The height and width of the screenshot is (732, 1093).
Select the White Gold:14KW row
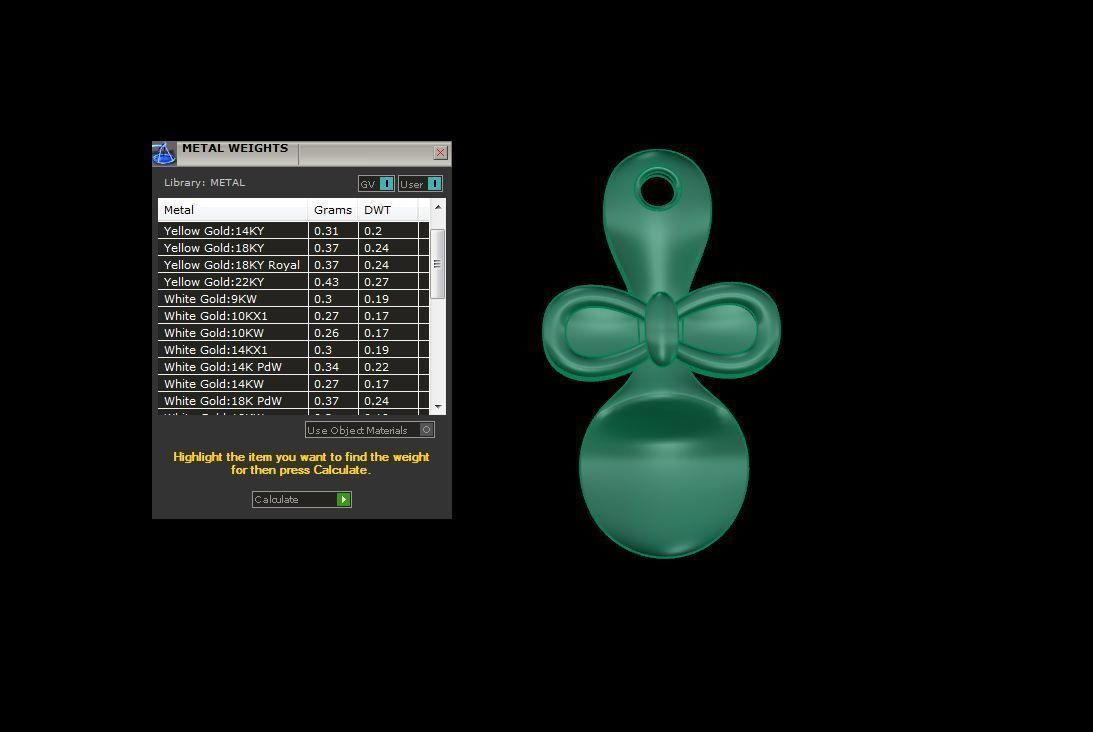293,383
